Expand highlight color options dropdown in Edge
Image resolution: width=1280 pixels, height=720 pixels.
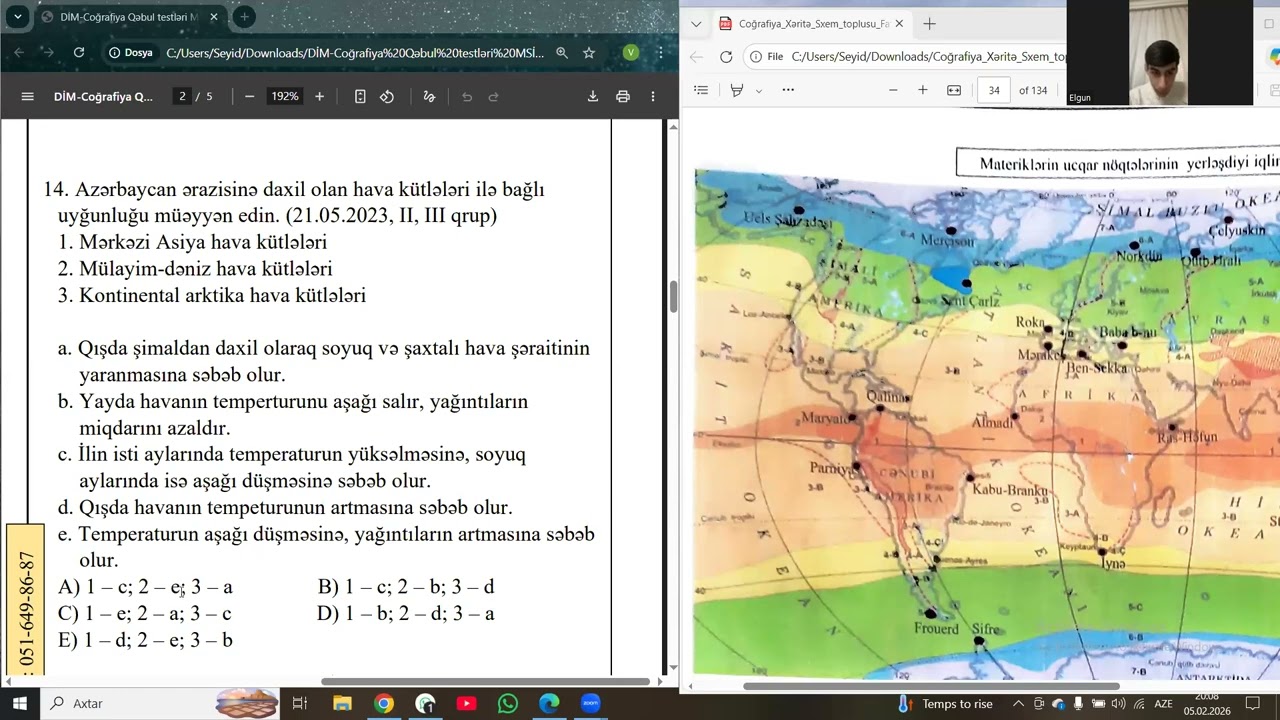tap(759, 90)
